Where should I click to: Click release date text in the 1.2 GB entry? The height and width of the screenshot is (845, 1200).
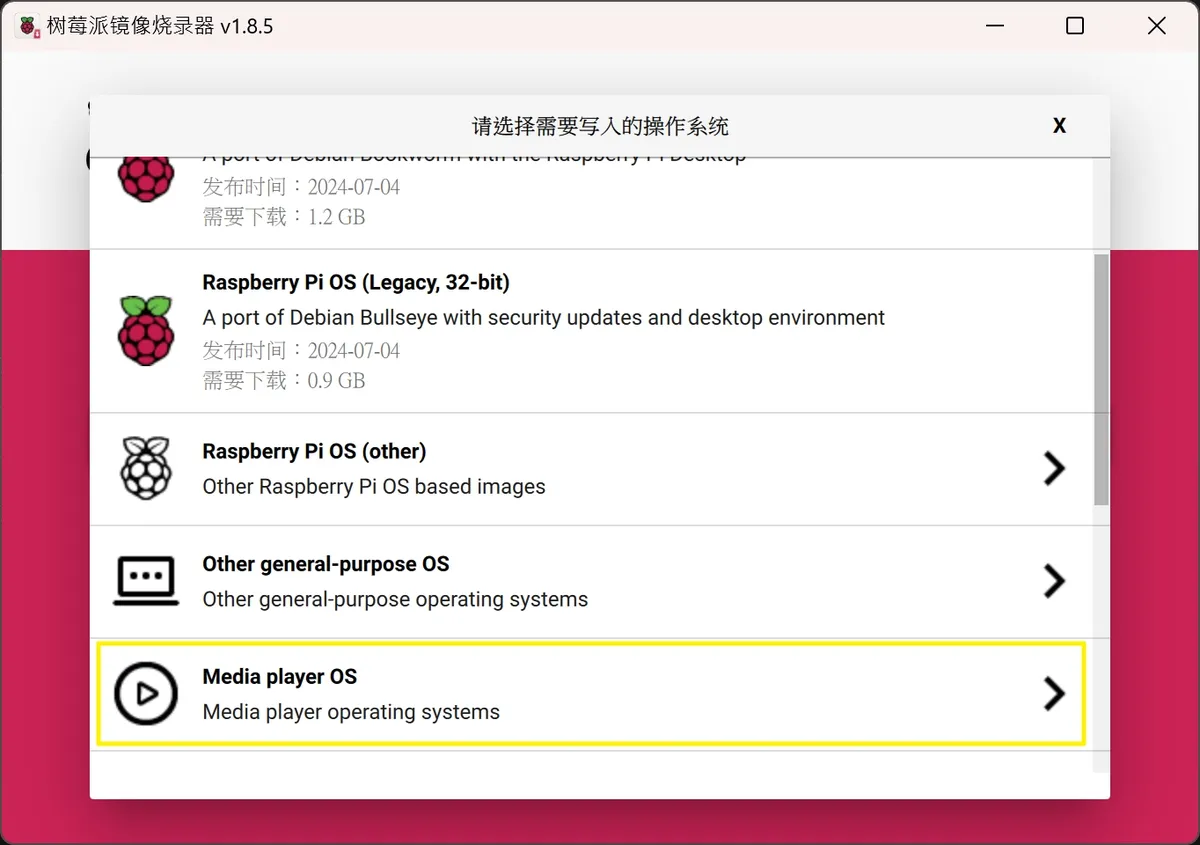(x=301, y=187)
